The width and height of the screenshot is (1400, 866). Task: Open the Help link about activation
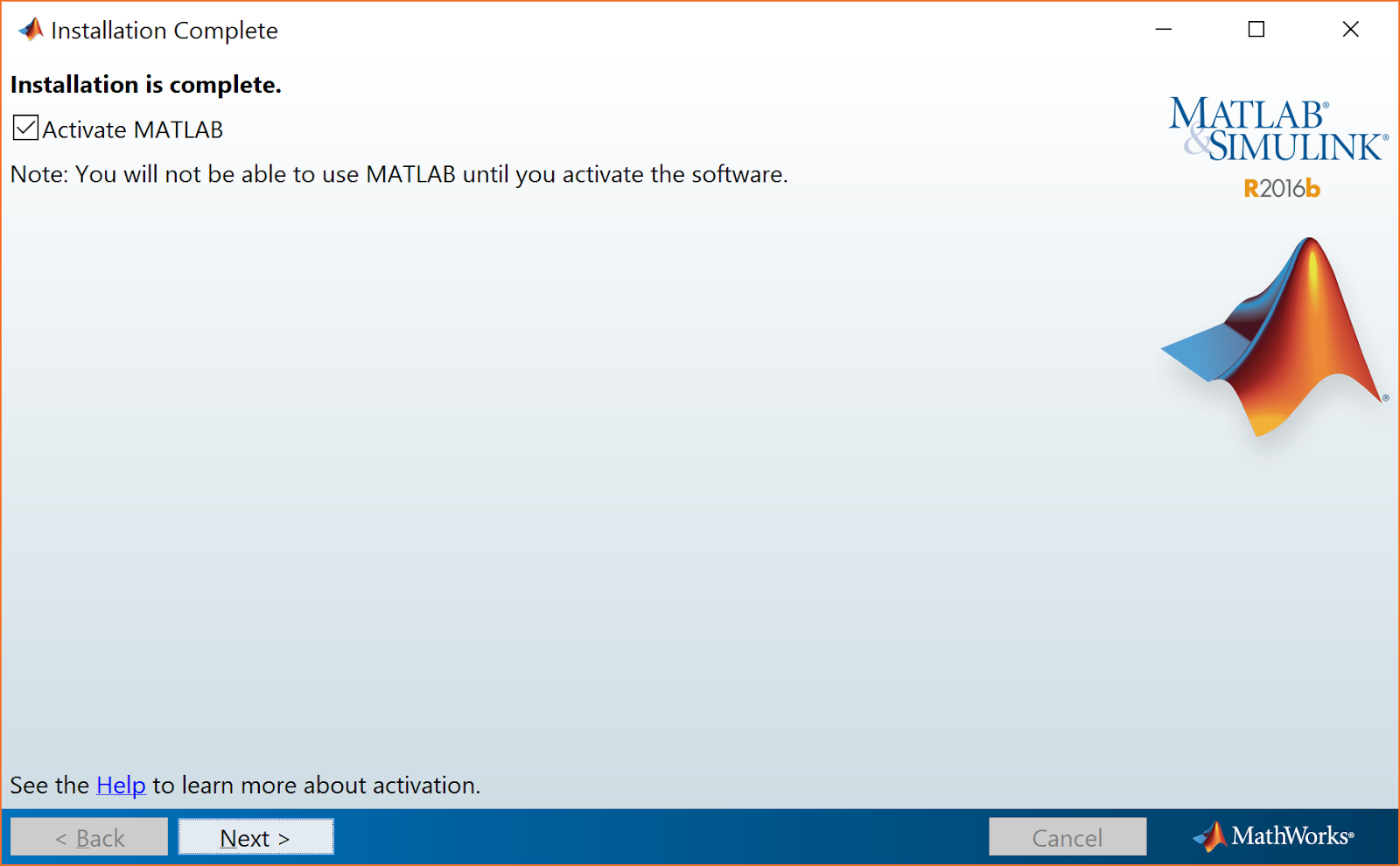tap(121, 786)
